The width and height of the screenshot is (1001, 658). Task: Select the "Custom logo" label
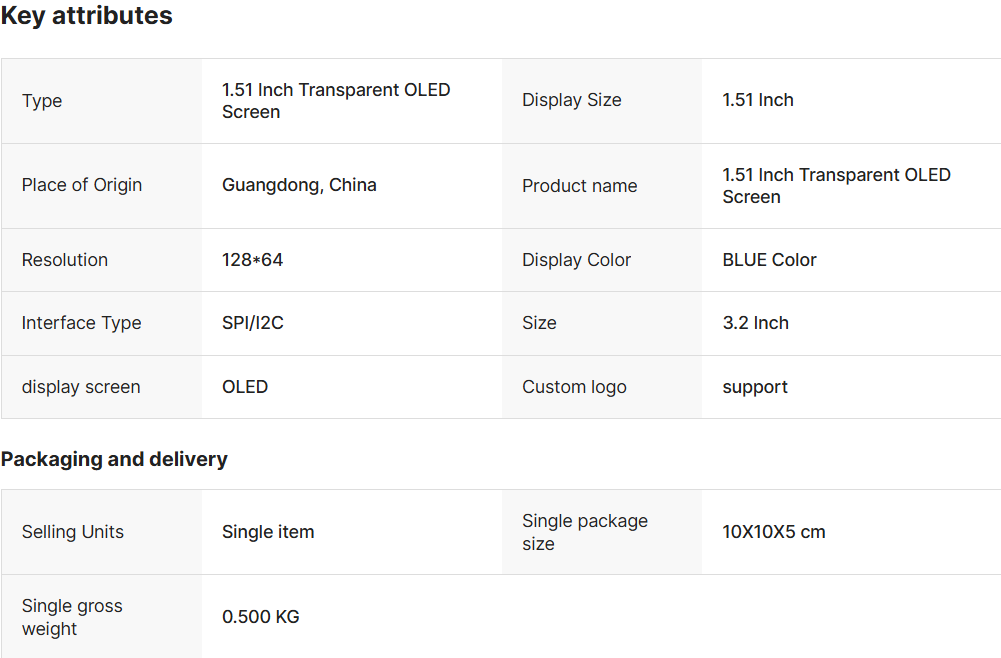point(574,387)
